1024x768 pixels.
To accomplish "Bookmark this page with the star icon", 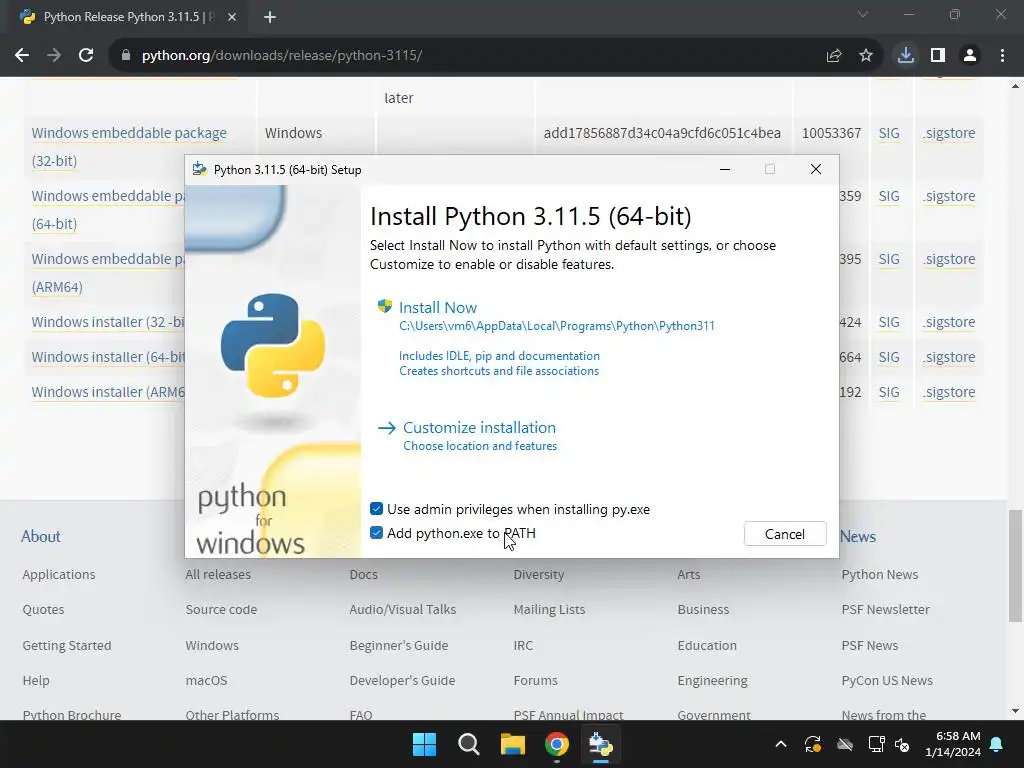I will click(x=866, y=56).
